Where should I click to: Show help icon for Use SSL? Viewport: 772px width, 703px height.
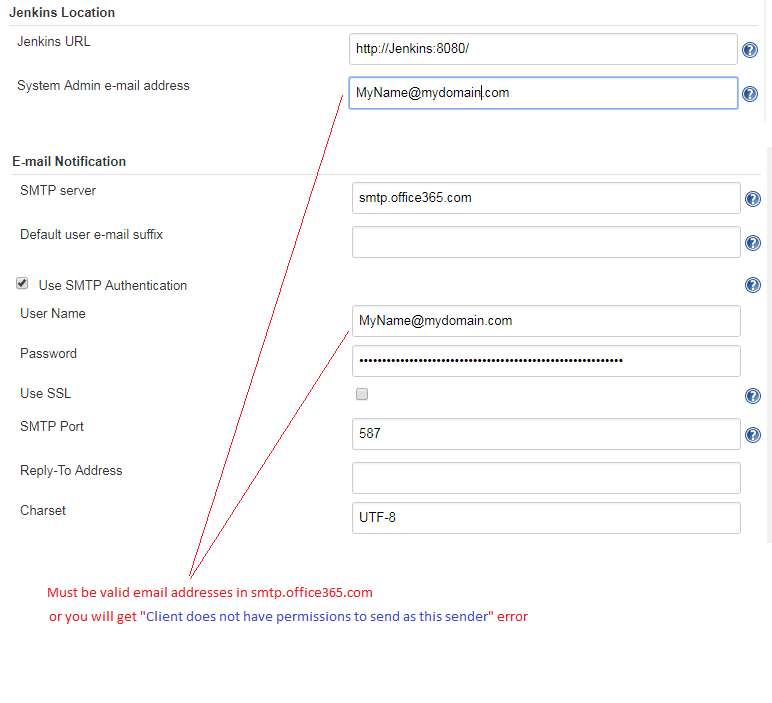[753, 396]
